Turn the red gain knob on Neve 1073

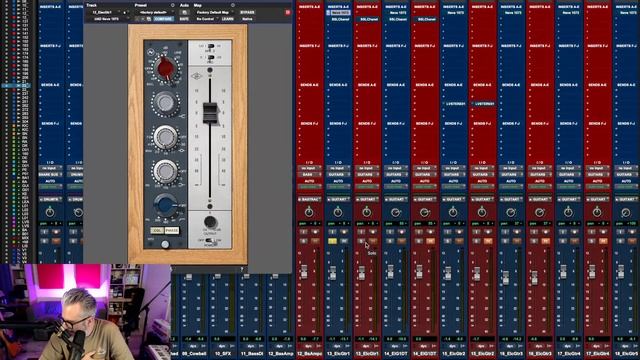165,68
